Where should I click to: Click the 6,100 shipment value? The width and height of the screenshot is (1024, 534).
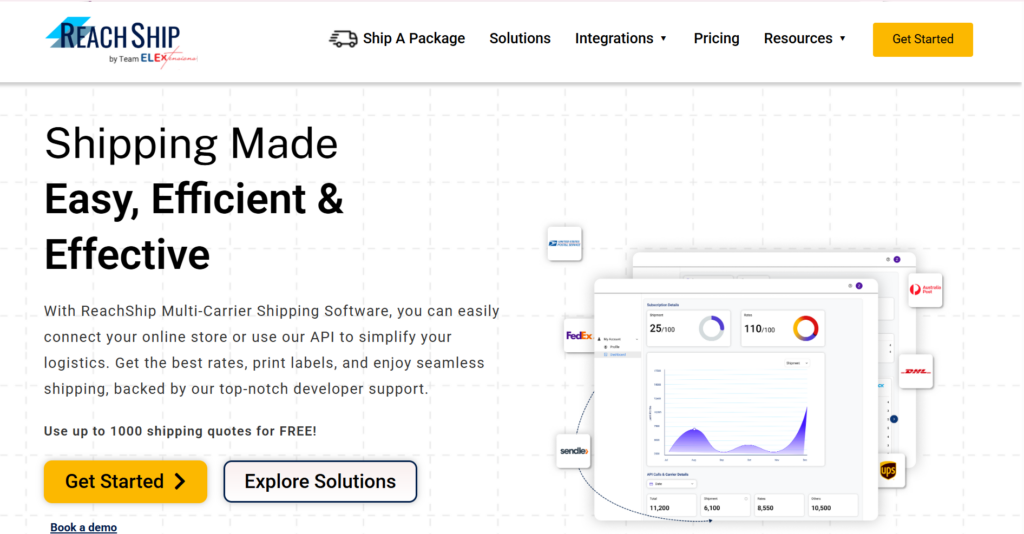[712, 508]
